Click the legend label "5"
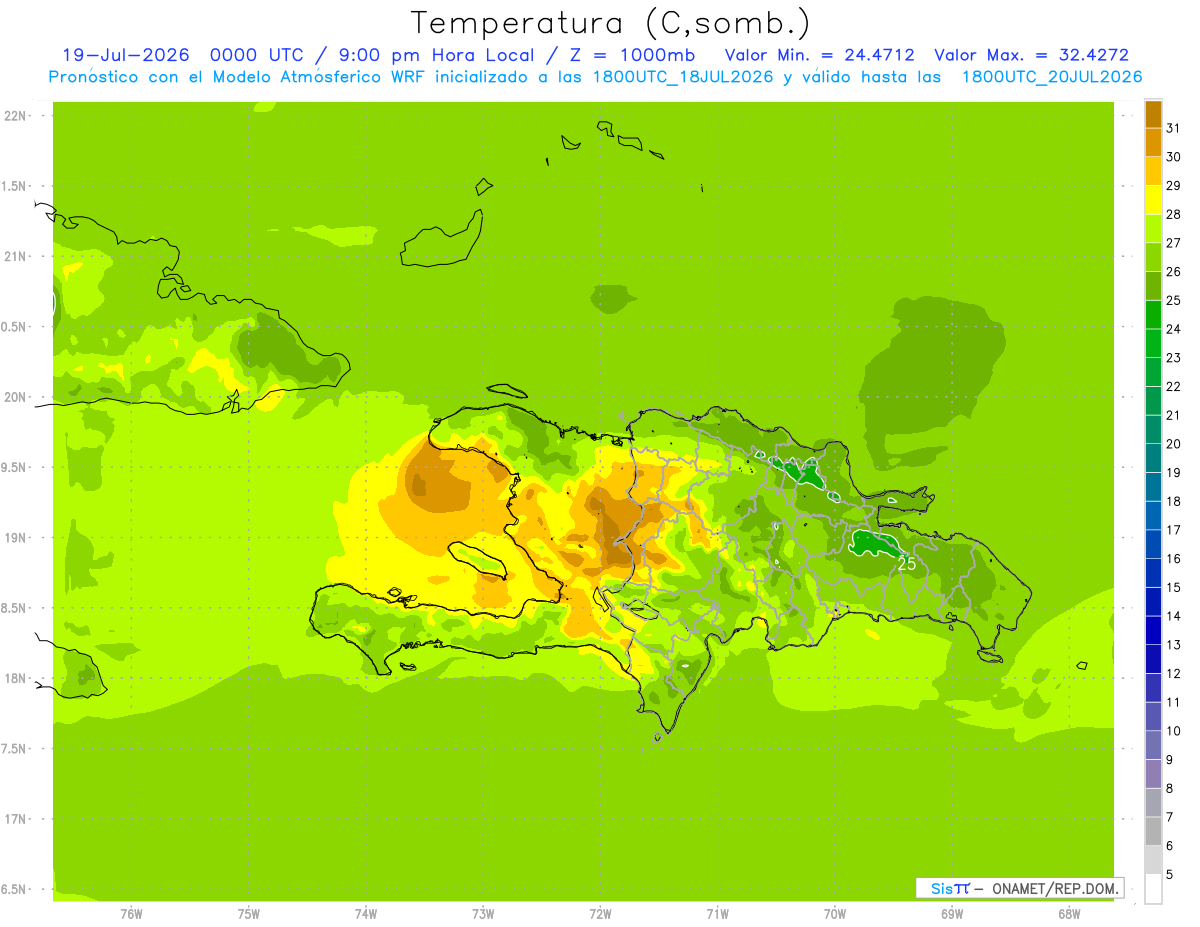This screenshot has height=927, width=1200. pos(1170,874)
